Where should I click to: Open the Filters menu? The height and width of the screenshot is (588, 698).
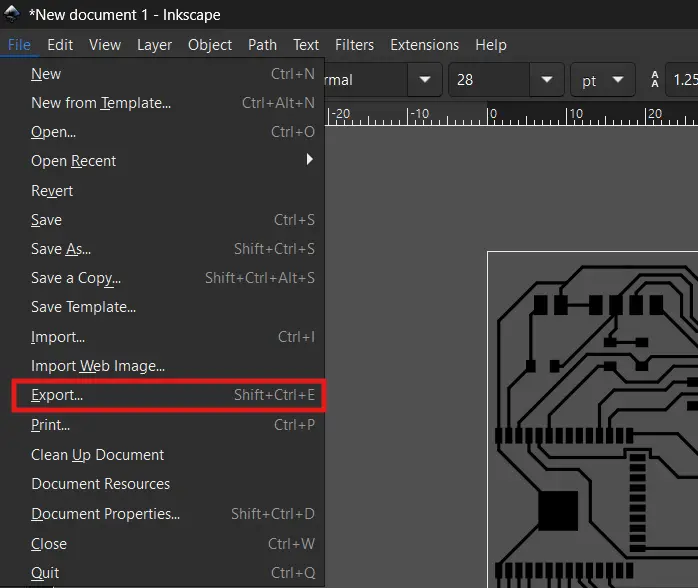tap(354, 45)
